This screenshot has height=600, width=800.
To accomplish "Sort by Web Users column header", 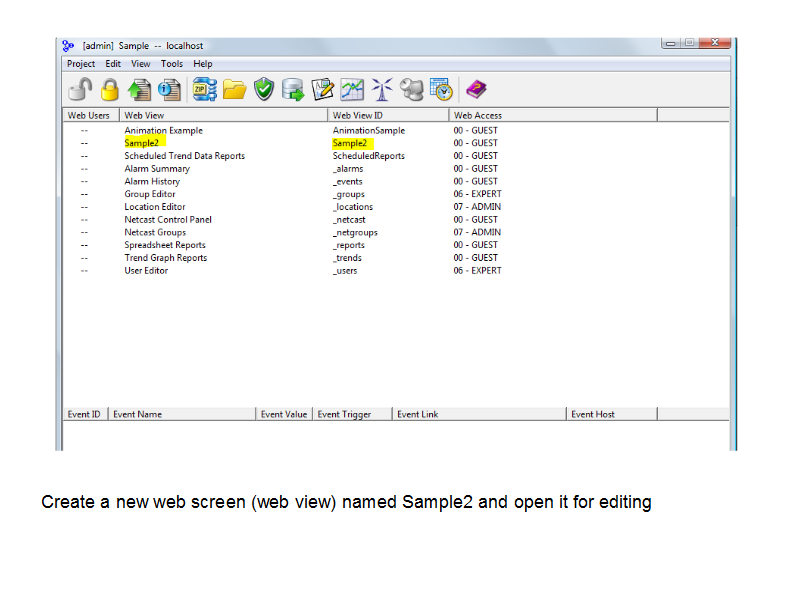I will (91, 115).
